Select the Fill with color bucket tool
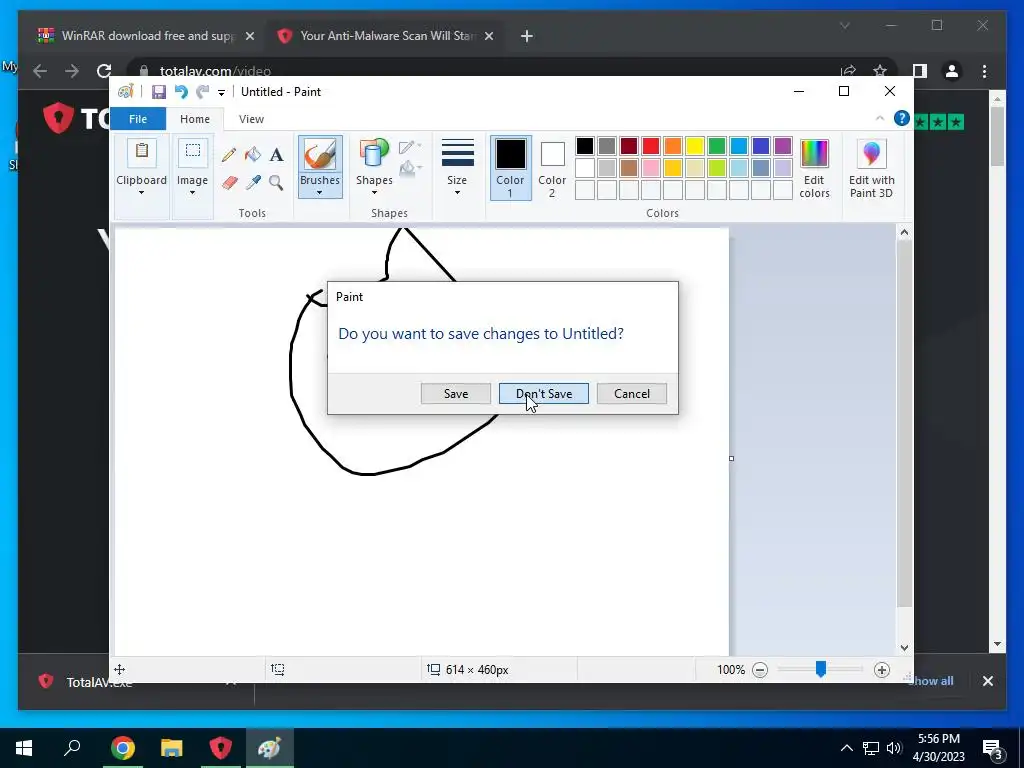The height and width of the screenshot is (768, 1024). [x=253, y=155]
